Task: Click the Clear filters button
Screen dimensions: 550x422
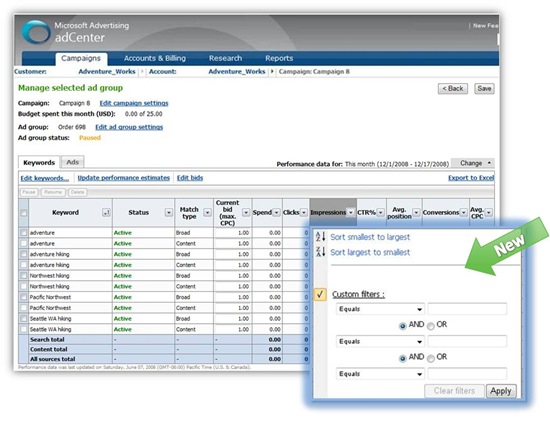Action: [454, 391]
